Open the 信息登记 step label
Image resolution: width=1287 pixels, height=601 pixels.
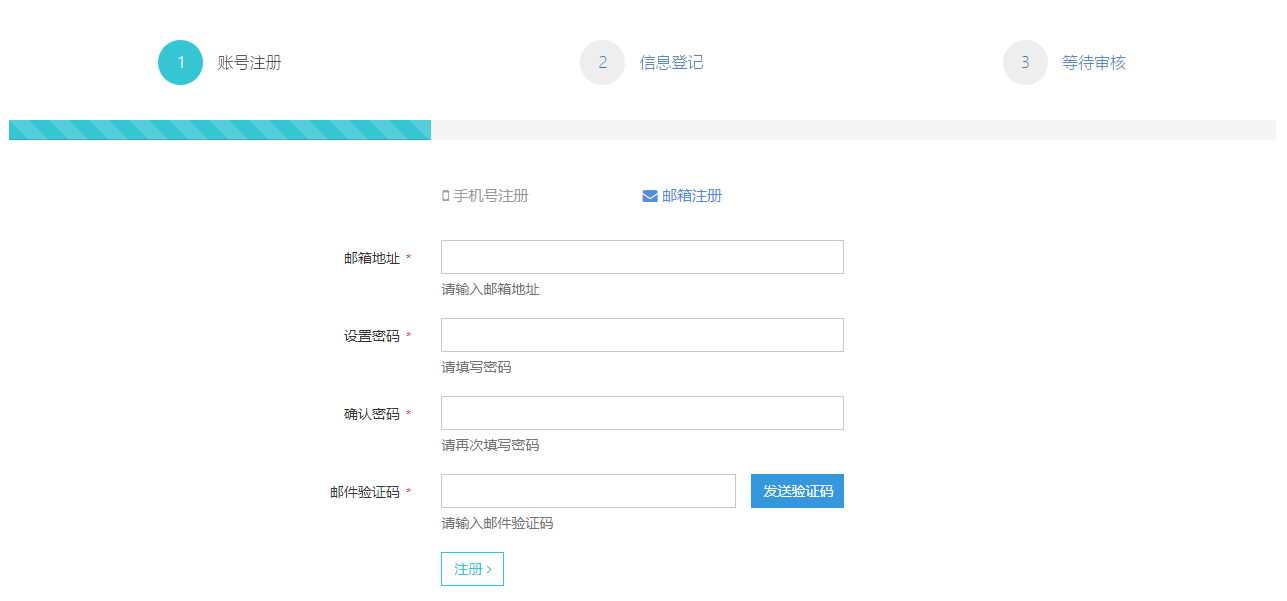pyautogui.click(x=671, y=63)
